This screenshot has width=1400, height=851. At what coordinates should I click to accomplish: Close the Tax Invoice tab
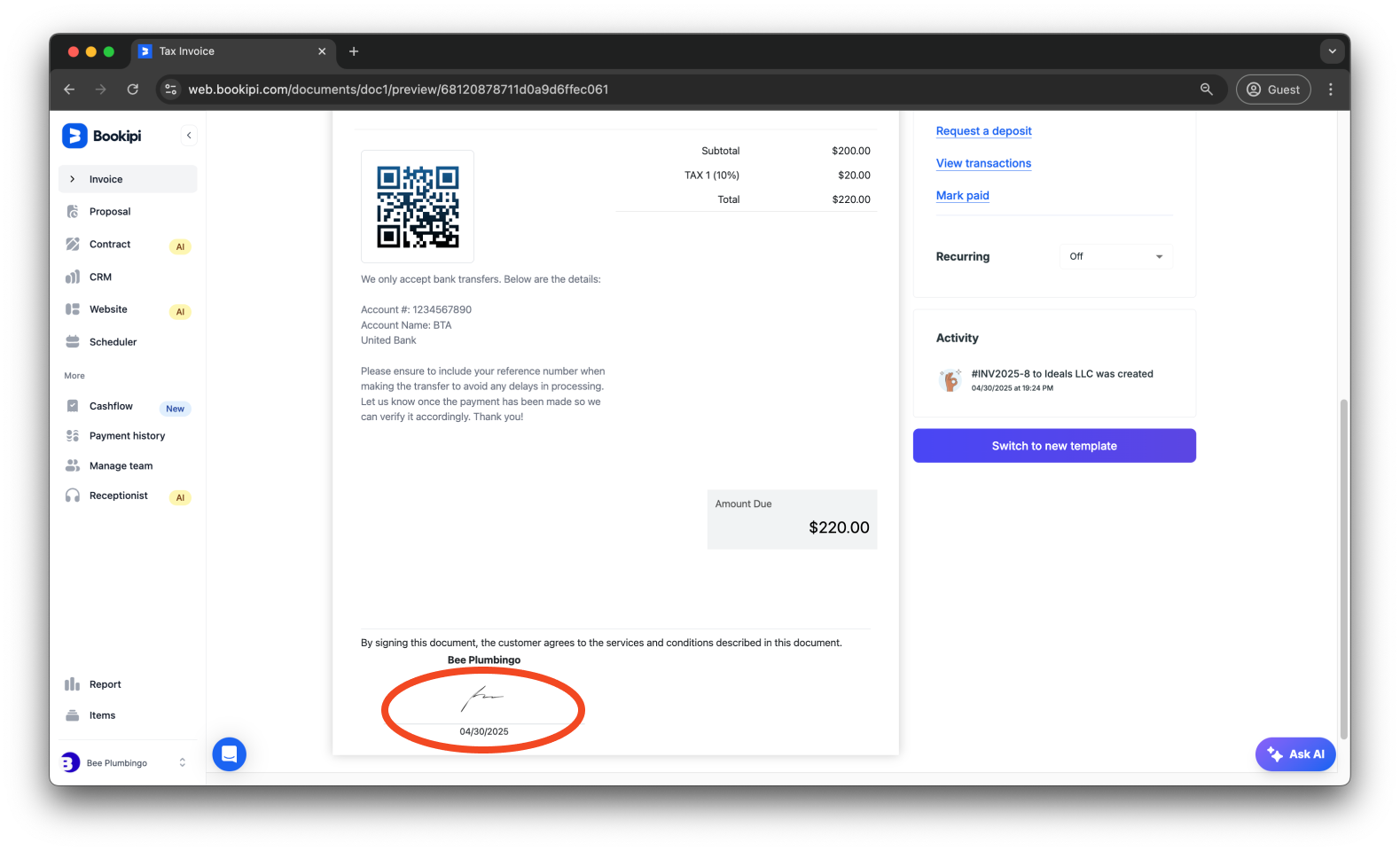click(x=322, y=51)
